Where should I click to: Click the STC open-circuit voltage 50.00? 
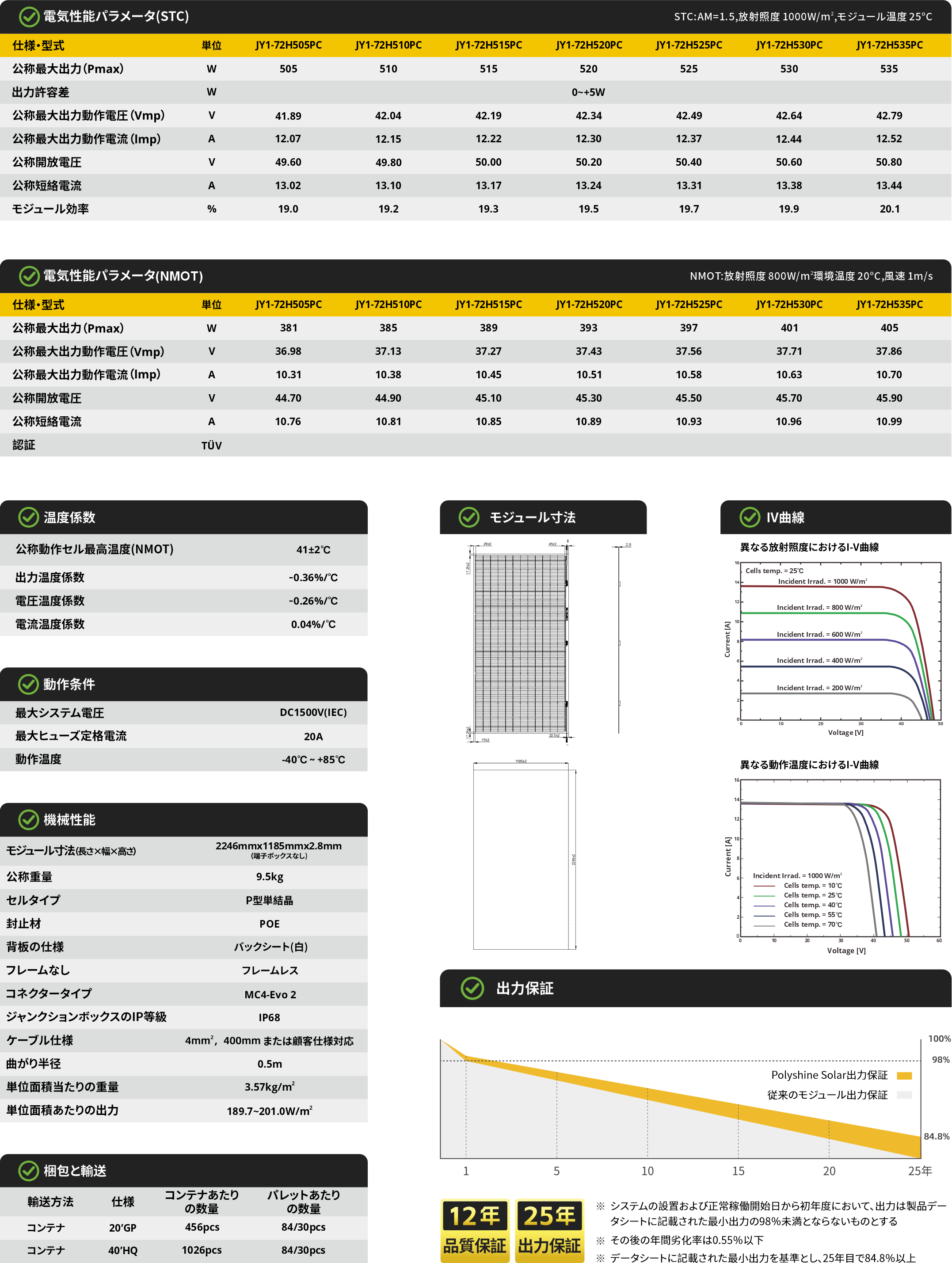pyautogui.click(x=489, y=162)
